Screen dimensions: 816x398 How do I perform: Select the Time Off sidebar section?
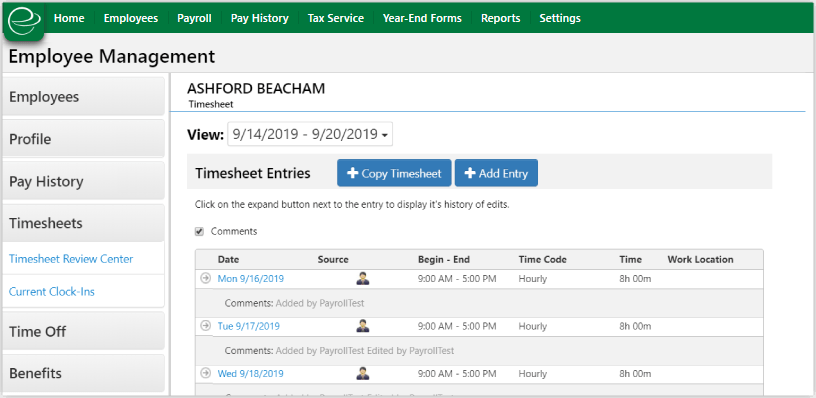[x=84, y=331]
